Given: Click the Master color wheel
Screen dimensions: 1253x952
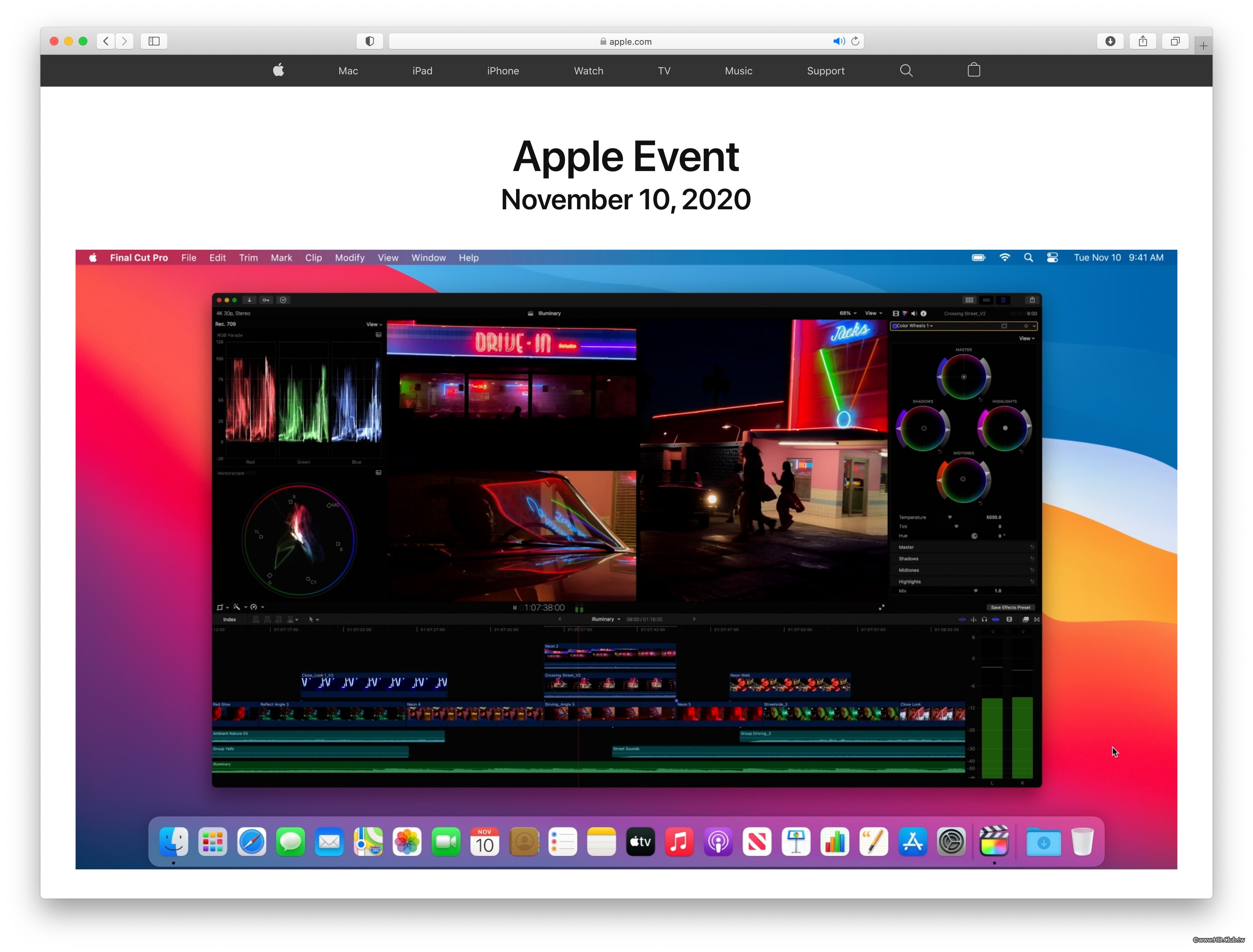Looking at the screenshot, I should [964, 377].
